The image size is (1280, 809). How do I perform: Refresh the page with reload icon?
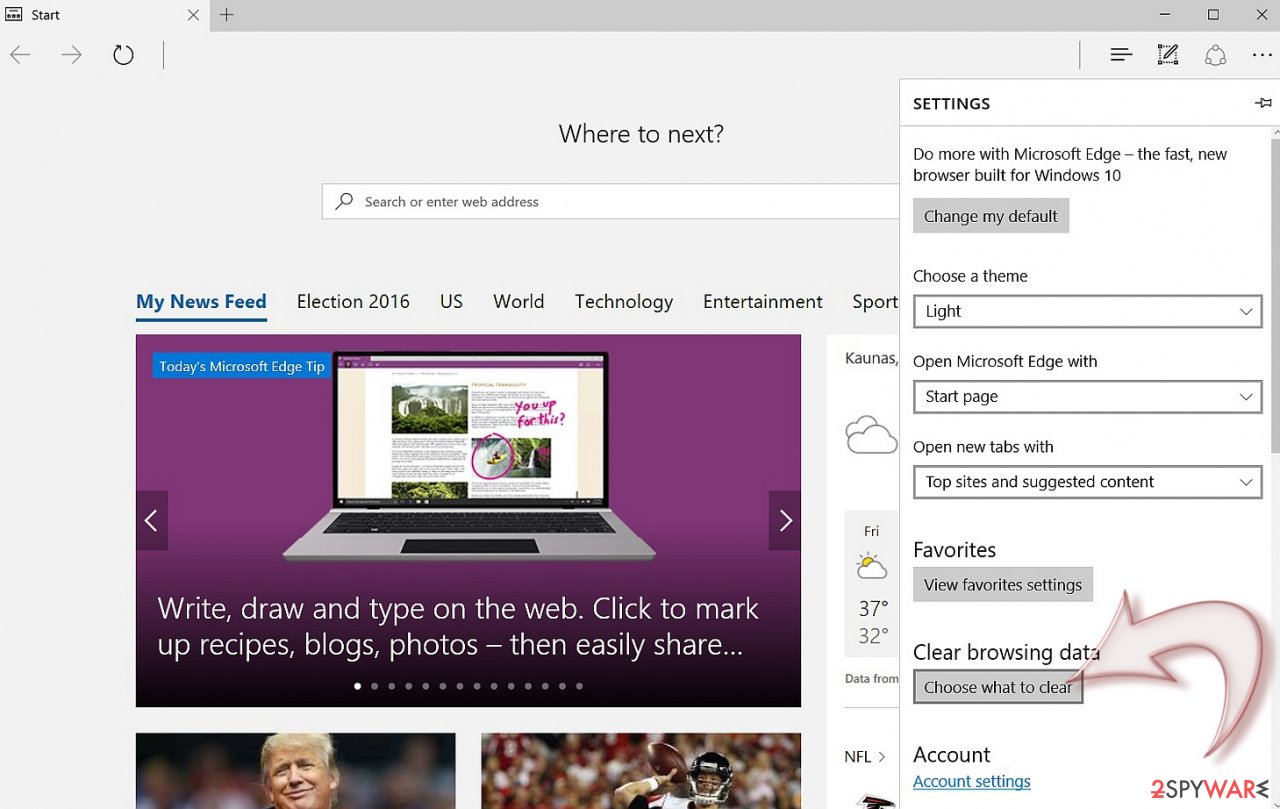123,55
